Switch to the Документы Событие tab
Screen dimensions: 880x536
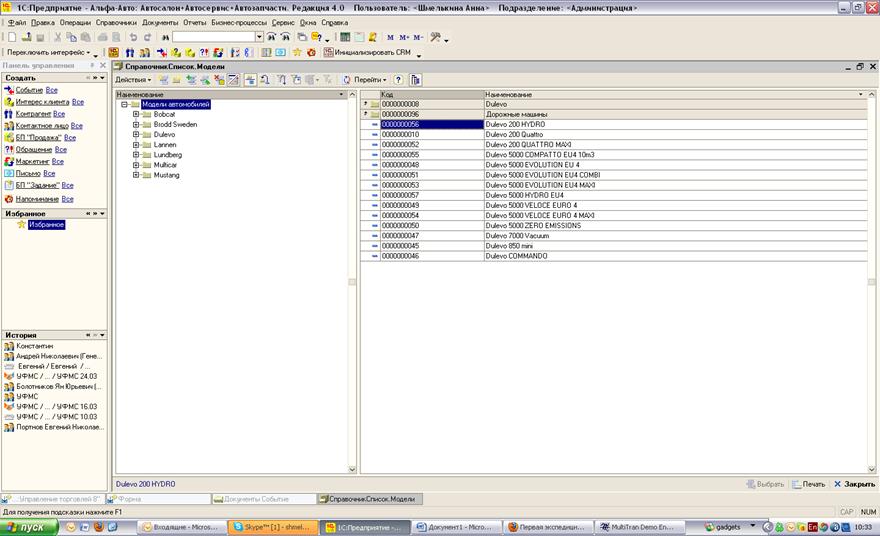pos(262,498)
